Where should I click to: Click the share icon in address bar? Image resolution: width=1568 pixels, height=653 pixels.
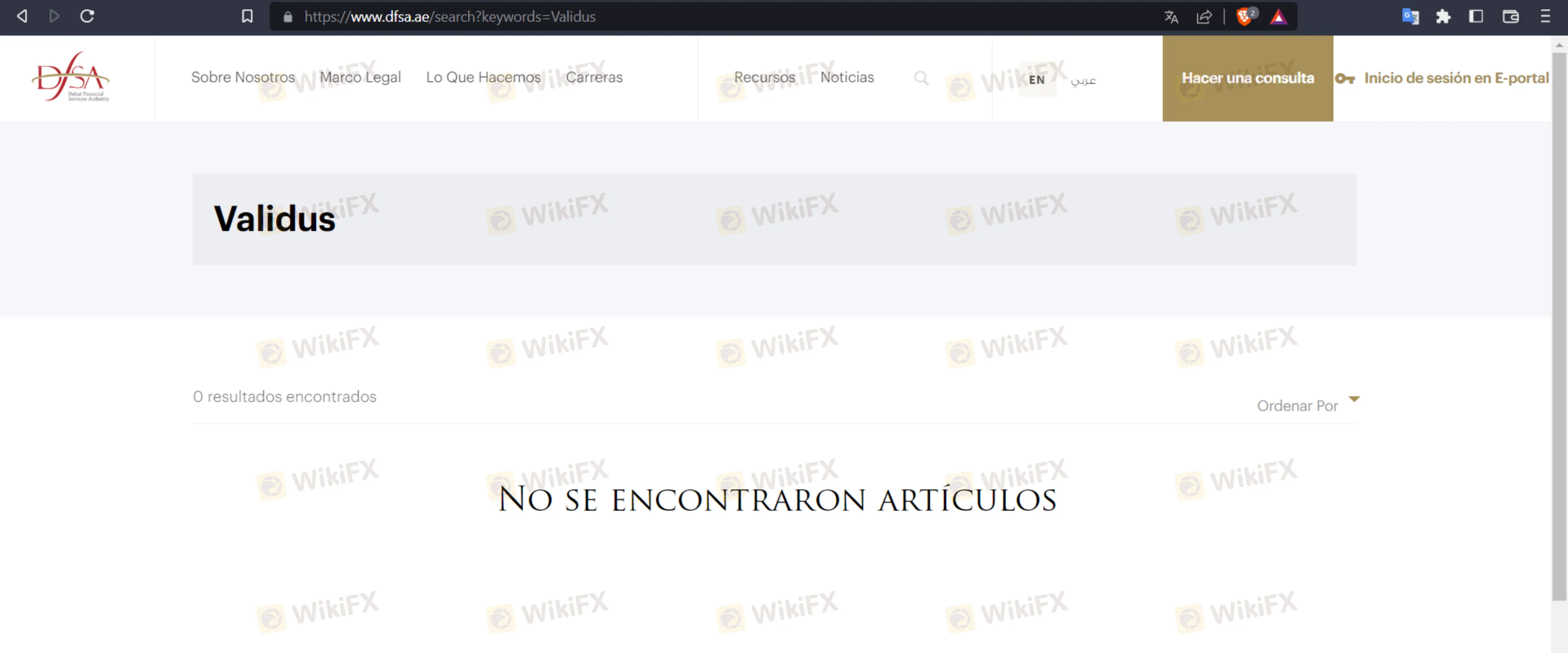[1203, 17]
